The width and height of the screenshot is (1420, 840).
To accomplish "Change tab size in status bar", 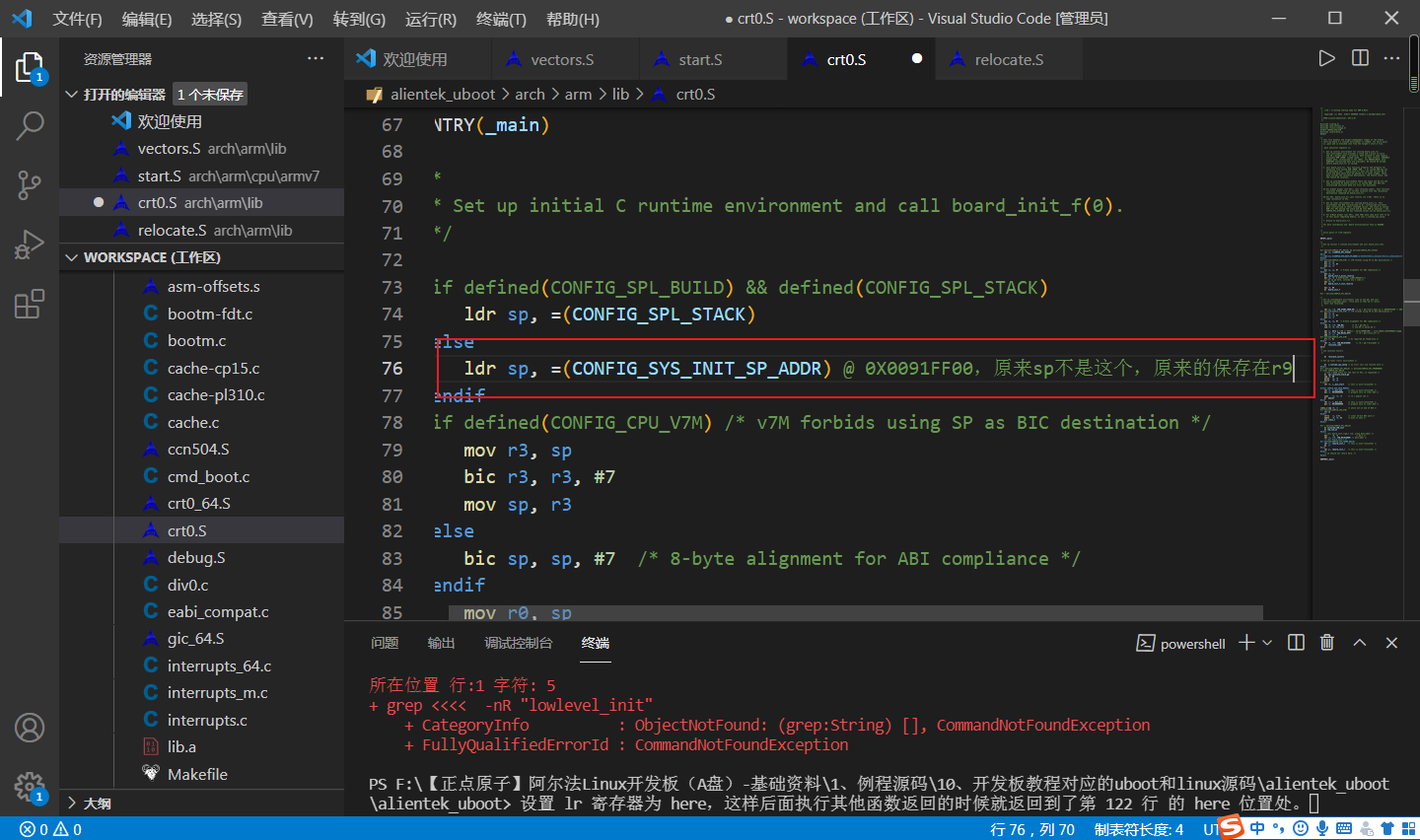I will [x=1139, y=829].
